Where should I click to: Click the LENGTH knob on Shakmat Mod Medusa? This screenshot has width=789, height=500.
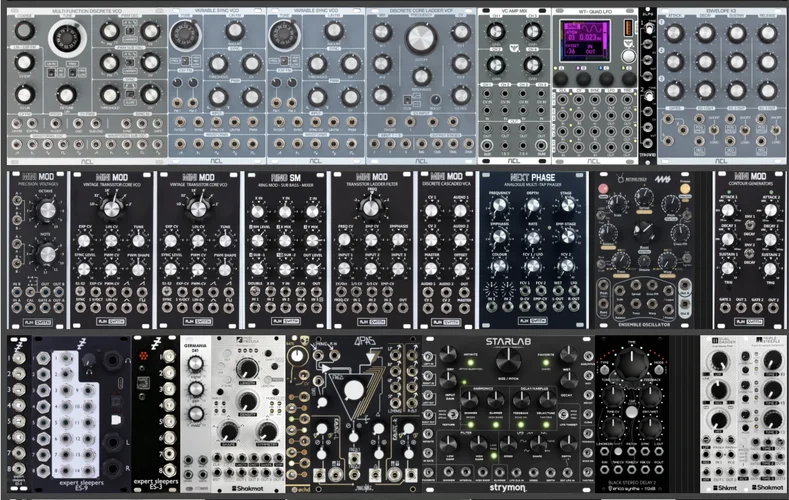pyautogui.click(x=247, y=369)
